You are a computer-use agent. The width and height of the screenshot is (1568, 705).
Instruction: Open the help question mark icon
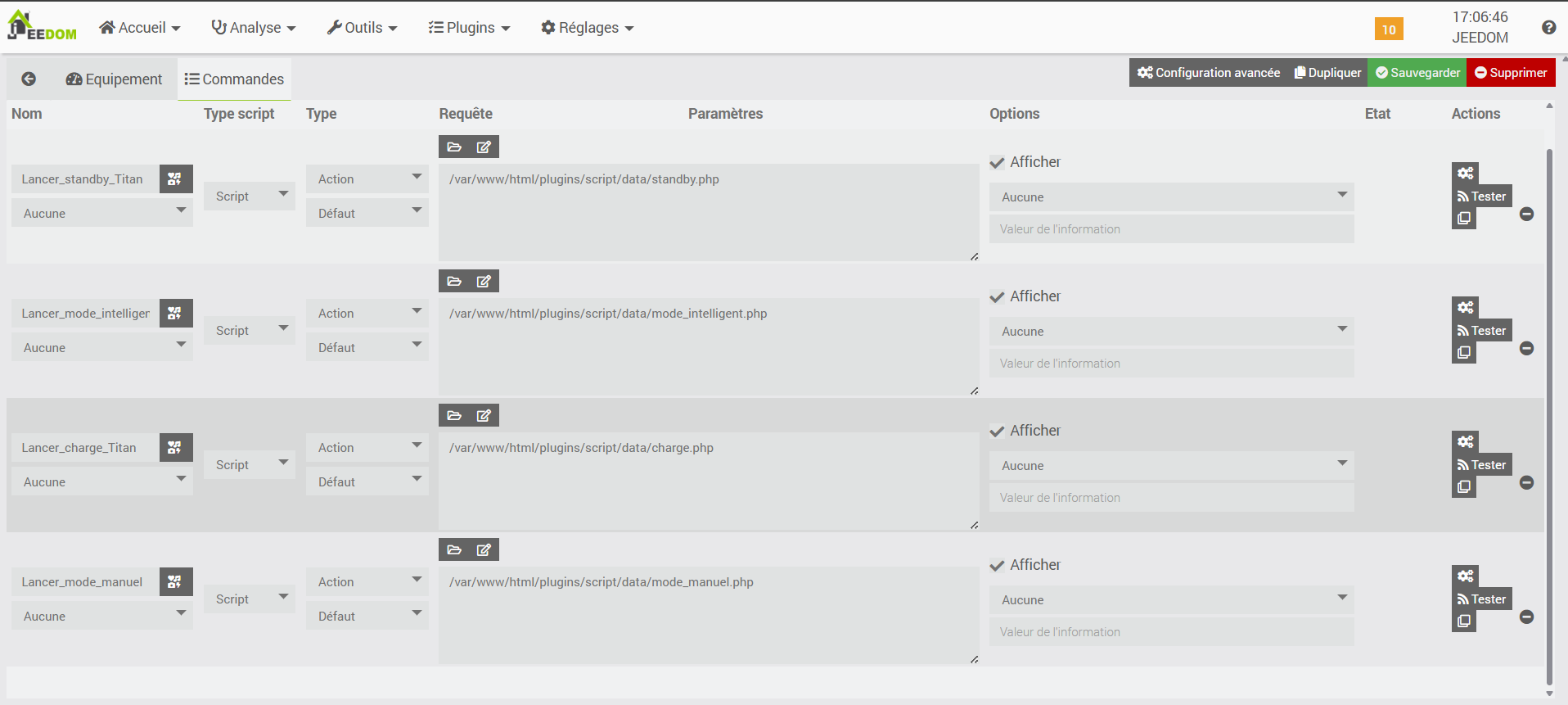coord(1548,28)
